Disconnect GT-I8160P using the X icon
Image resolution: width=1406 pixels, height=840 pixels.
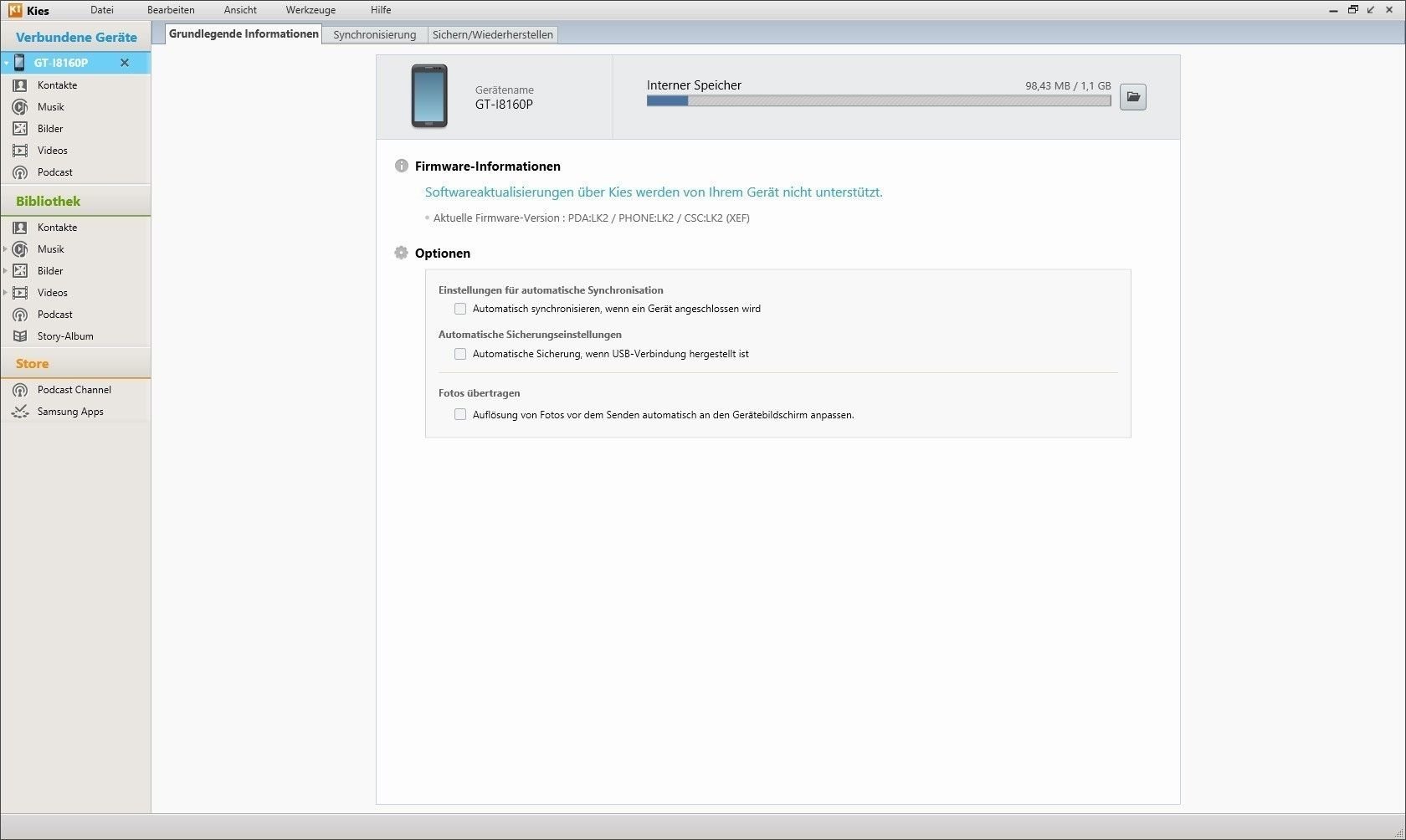pos(125,63)
